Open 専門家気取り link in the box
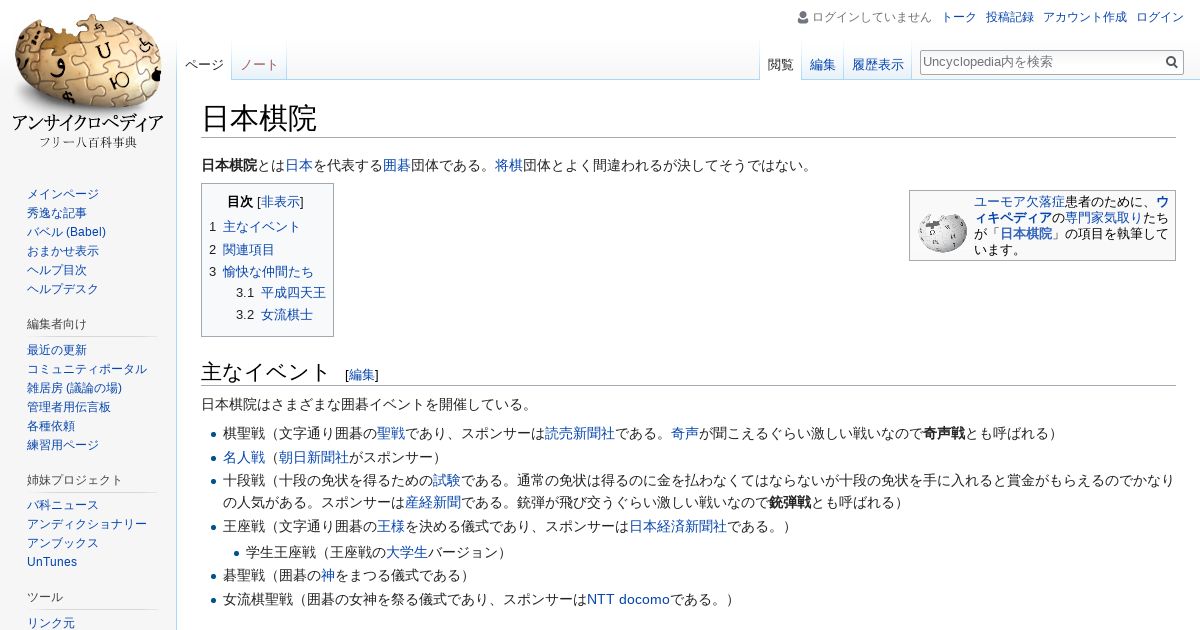1200x630 pixels. [1104, 217]
